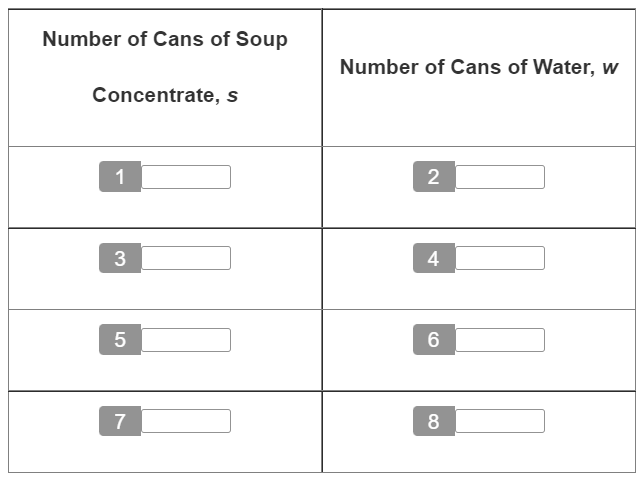Click the "Number of Cans of Soup" header text
This screenshot has height=480, width=640.
click(165, 39)
